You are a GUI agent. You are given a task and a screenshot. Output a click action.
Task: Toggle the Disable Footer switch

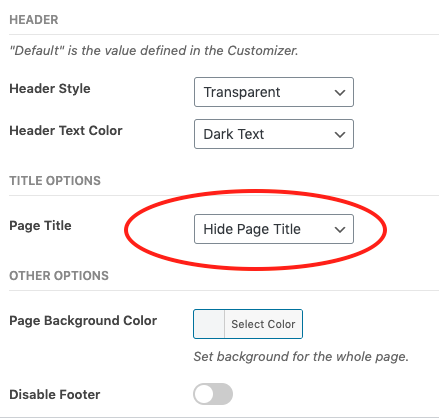(213, 394)
